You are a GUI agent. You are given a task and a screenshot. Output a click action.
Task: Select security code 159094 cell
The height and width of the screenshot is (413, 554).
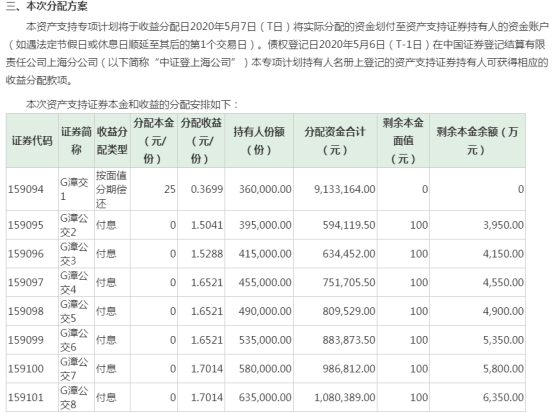(x=32, y=189)
